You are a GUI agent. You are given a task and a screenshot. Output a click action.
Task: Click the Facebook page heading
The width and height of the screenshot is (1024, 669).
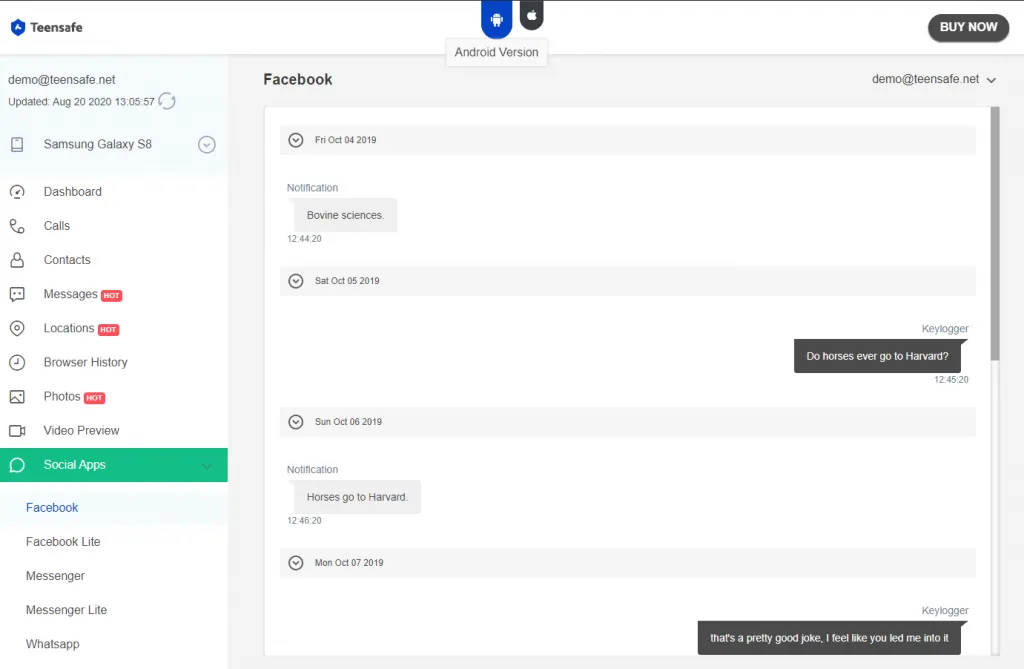point(298,80)
